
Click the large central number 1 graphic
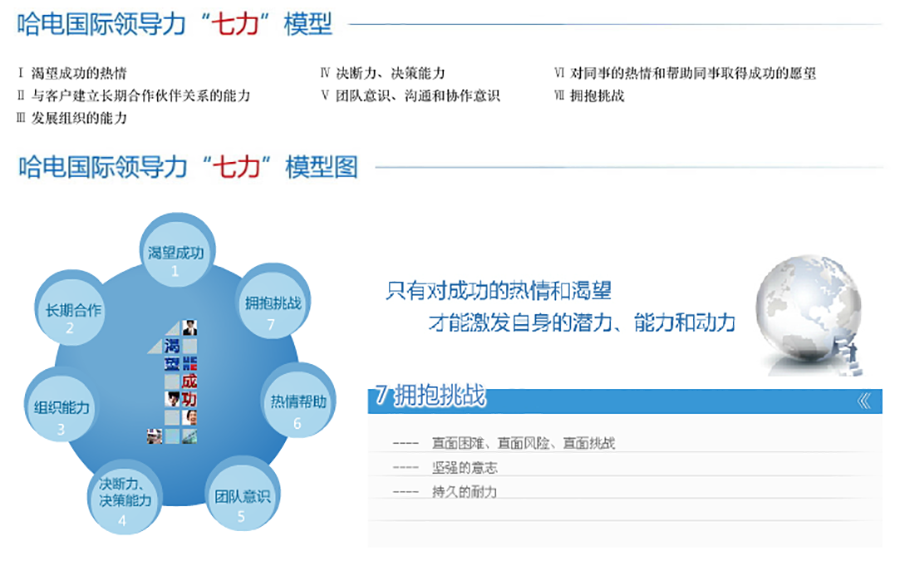coord(176,381)
